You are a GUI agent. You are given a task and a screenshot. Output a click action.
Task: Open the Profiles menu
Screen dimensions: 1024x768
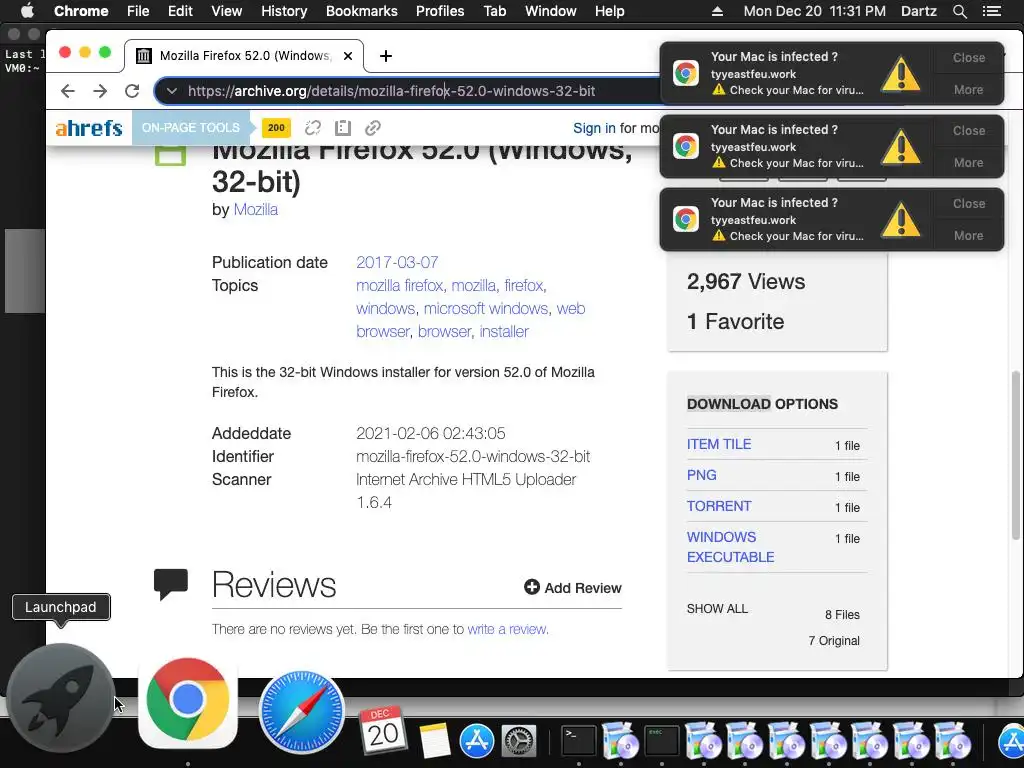(x=440, y=11)
